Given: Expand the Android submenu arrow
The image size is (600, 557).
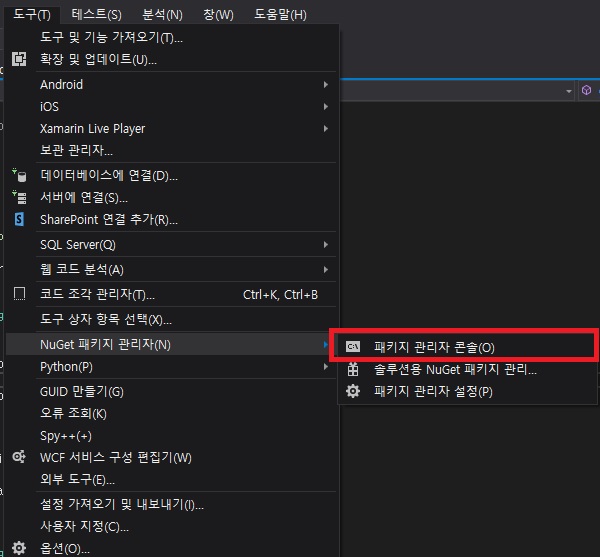Looking at the screenshot, I should click(x=326, y=84).
